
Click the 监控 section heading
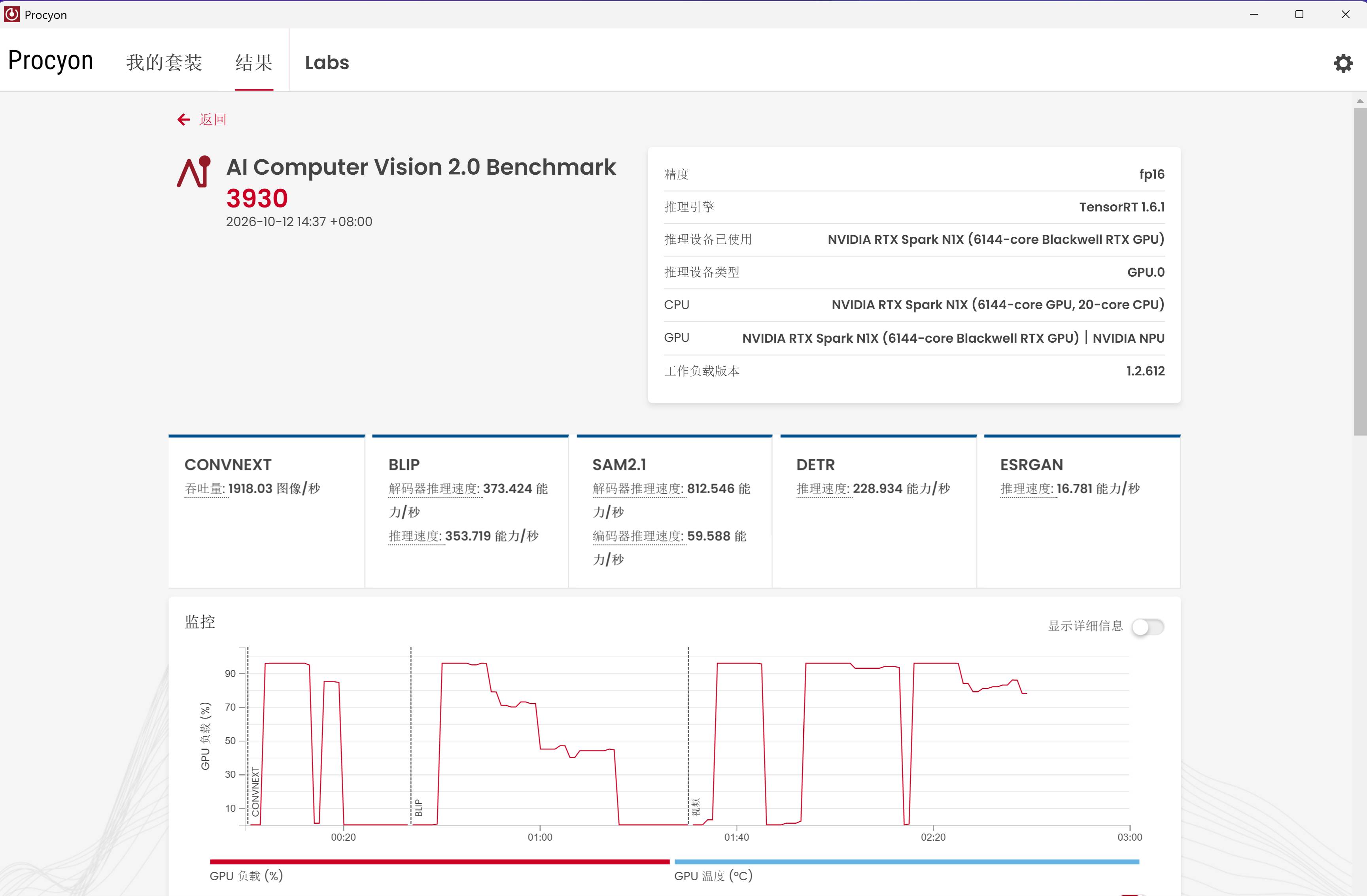200,622
